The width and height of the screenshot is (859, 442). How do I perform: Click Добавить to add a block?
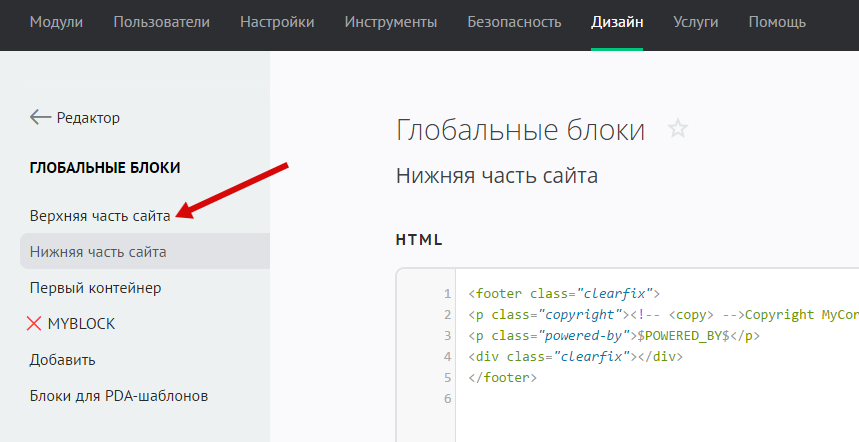tap(63, 360)
